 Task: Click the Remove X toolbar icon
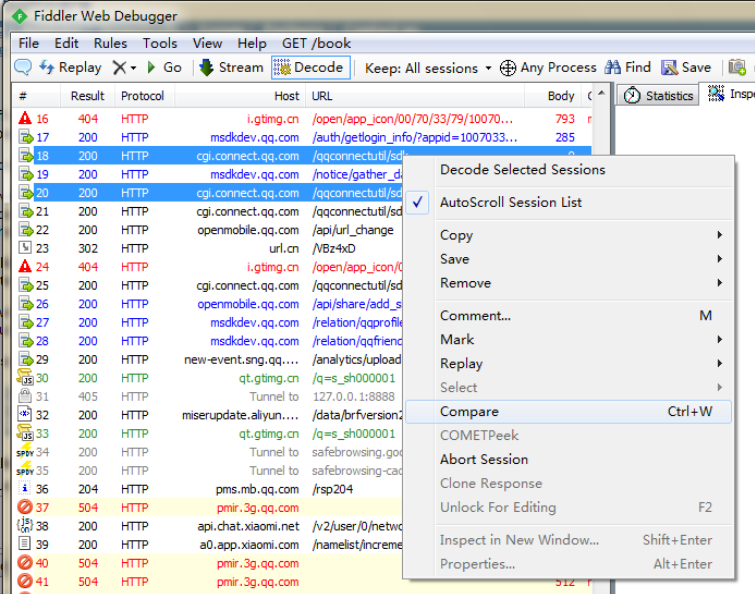119,67
